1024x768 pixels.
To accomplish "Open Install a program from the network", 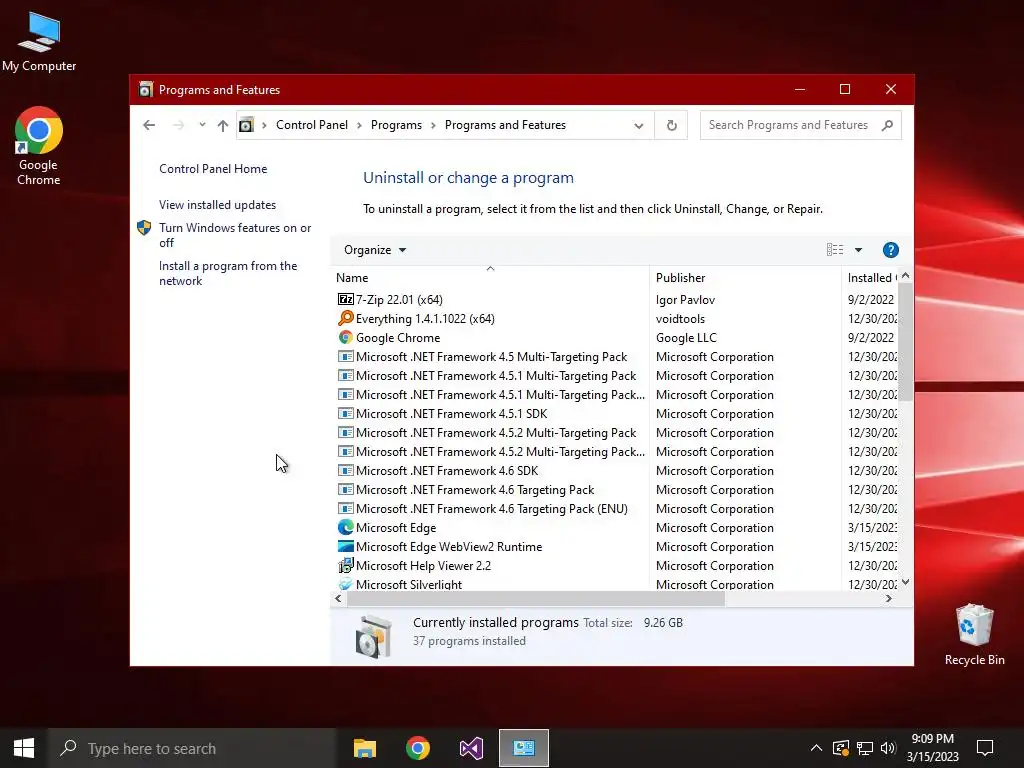I will [228, 273].
